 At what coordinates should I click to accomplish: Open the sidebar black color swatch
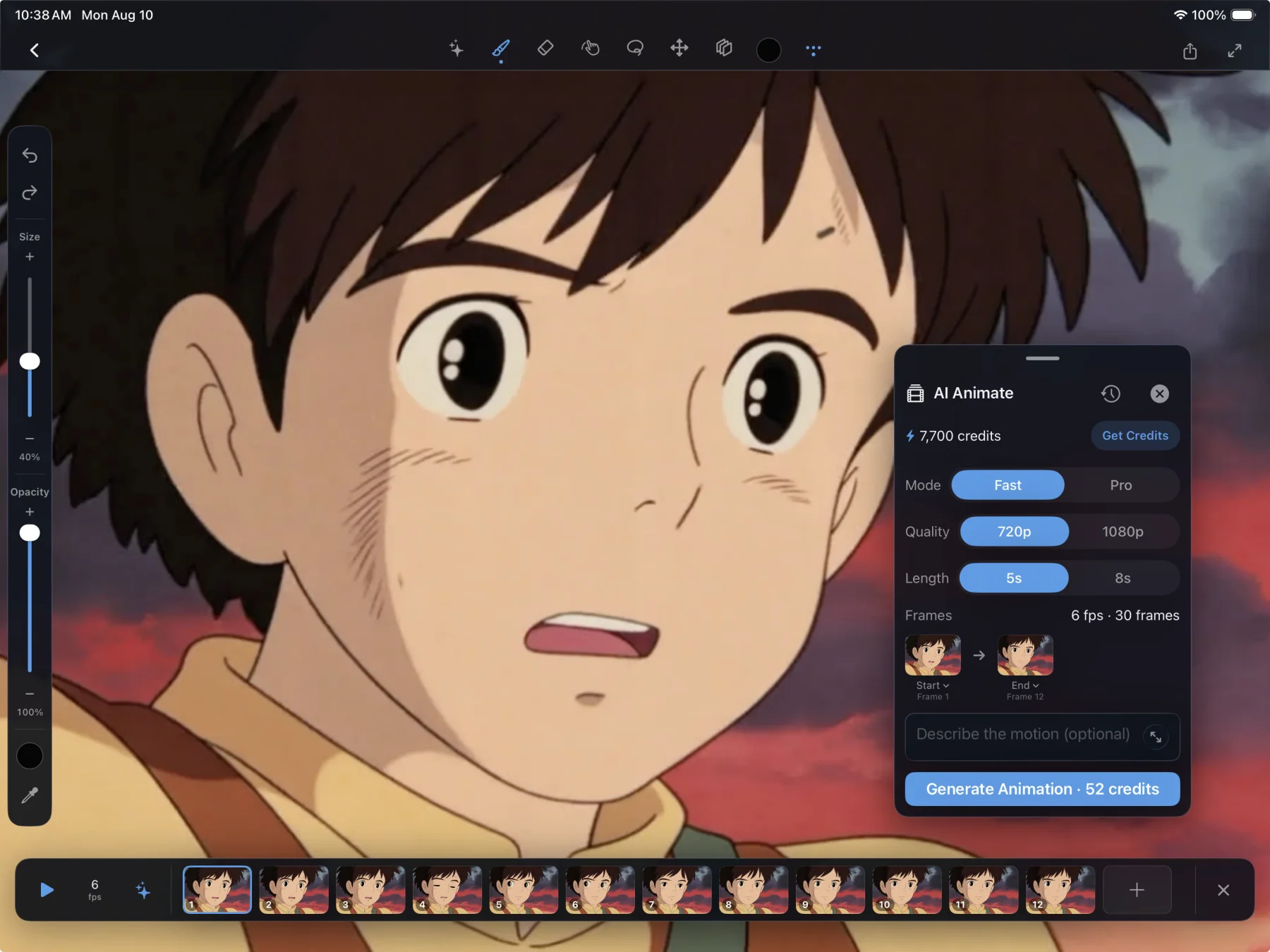coord(30,756)
